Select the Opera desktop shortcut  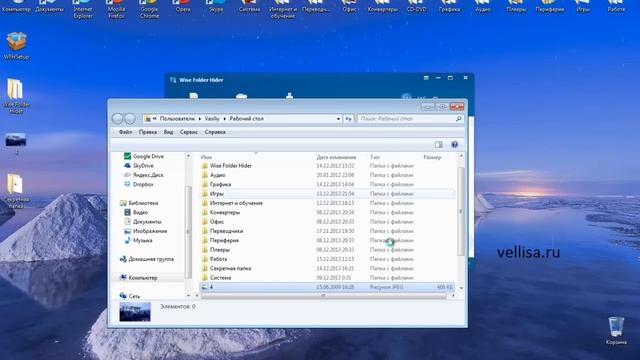click(183, 7)
